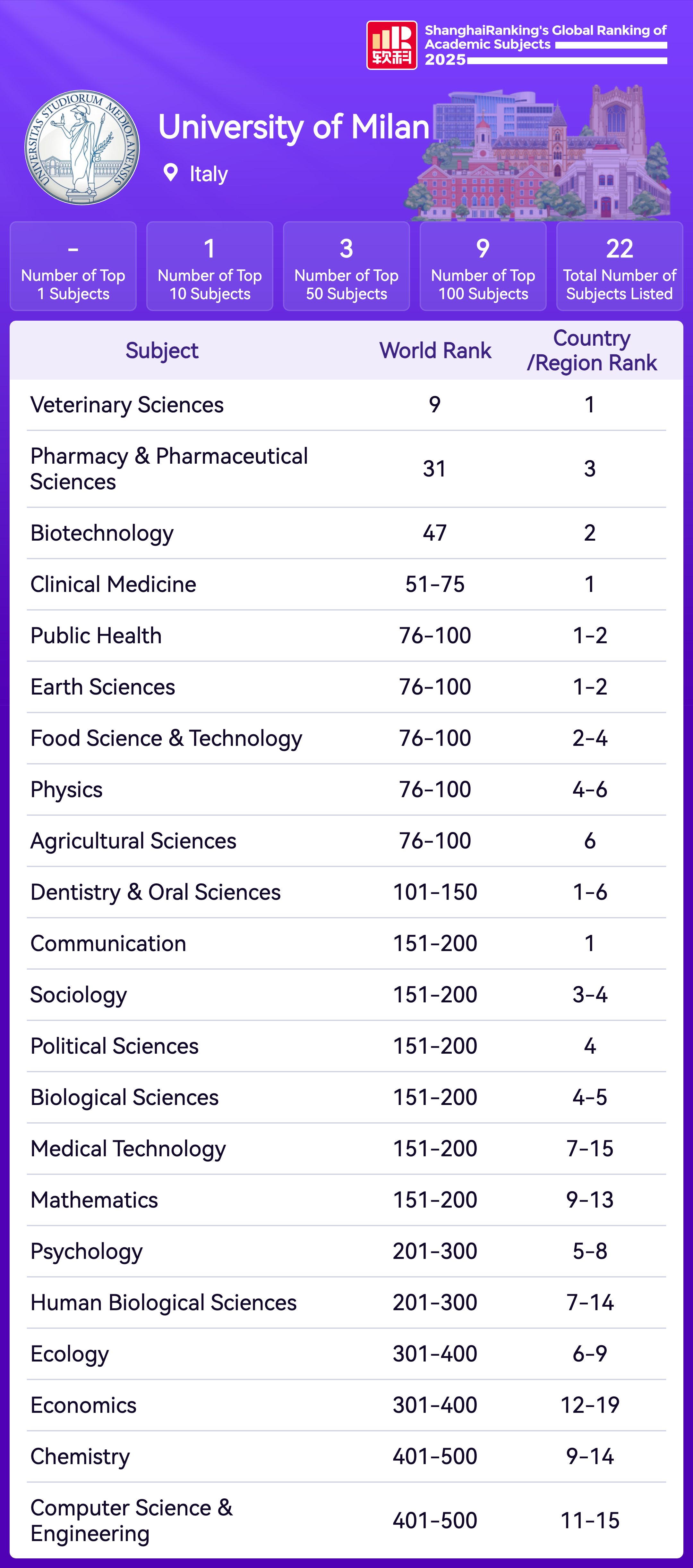The width and height of the screenshot is (693, 1568).
Task: Click the University of Milan seal
Action: click(82, 148)
